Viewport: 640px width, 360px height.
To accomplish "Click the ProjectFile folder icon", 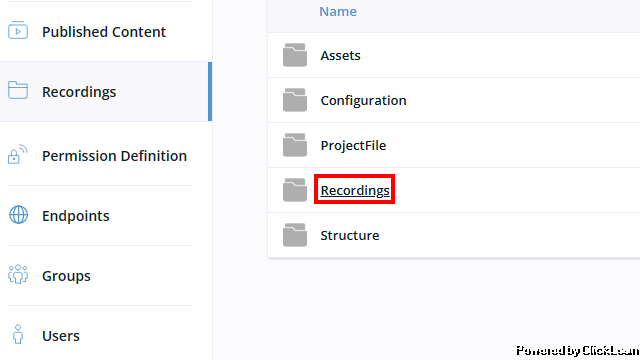I will click(295, 145).
